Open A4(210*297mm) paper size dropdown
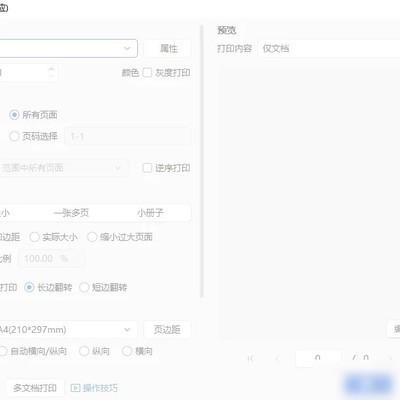This screenshot has width=400, height=400. pos(68,330)
